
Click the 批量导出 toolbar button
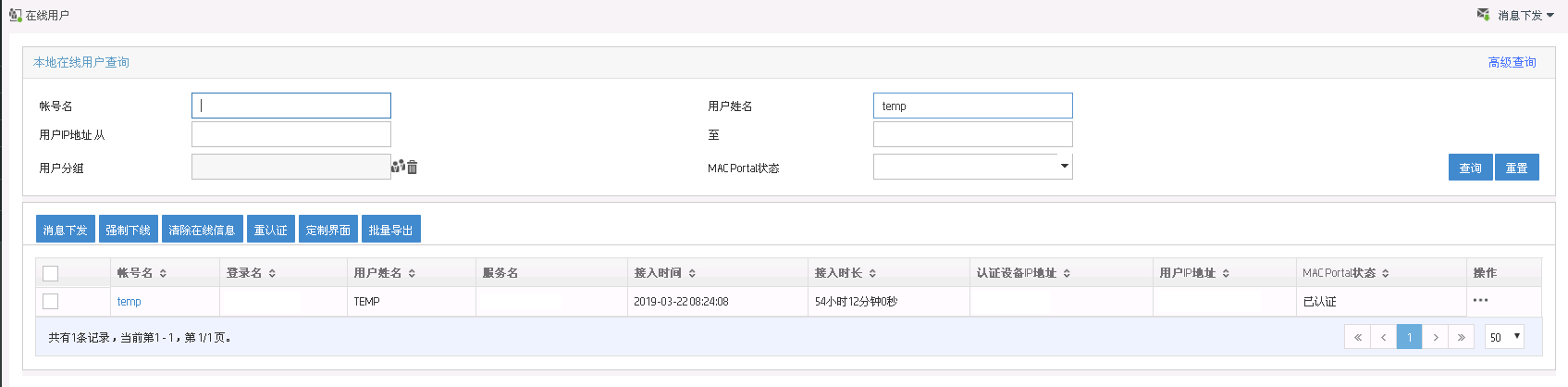pyautogui.click(x=390, y=230)
